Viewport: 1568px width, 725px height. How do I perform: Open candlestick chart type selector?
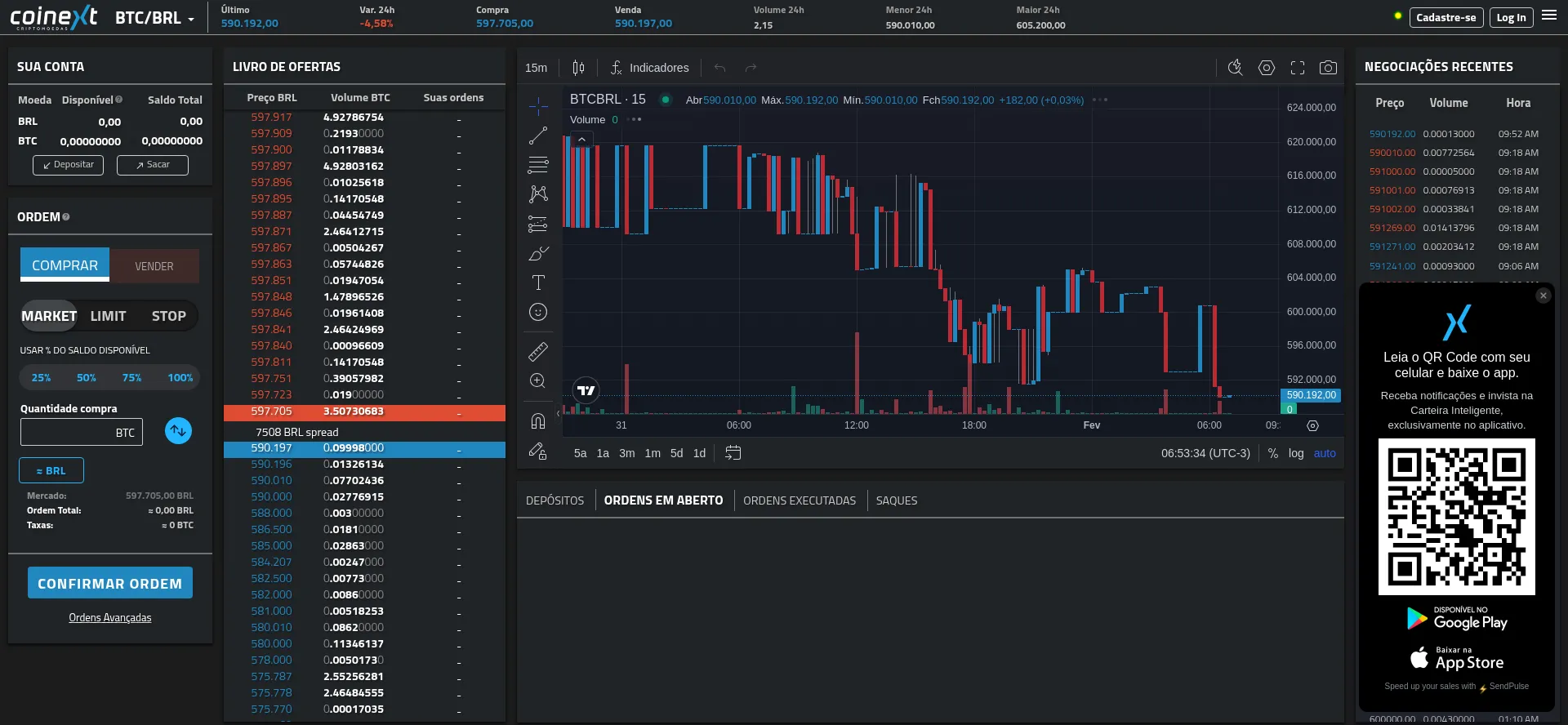(x=578, y=68)
